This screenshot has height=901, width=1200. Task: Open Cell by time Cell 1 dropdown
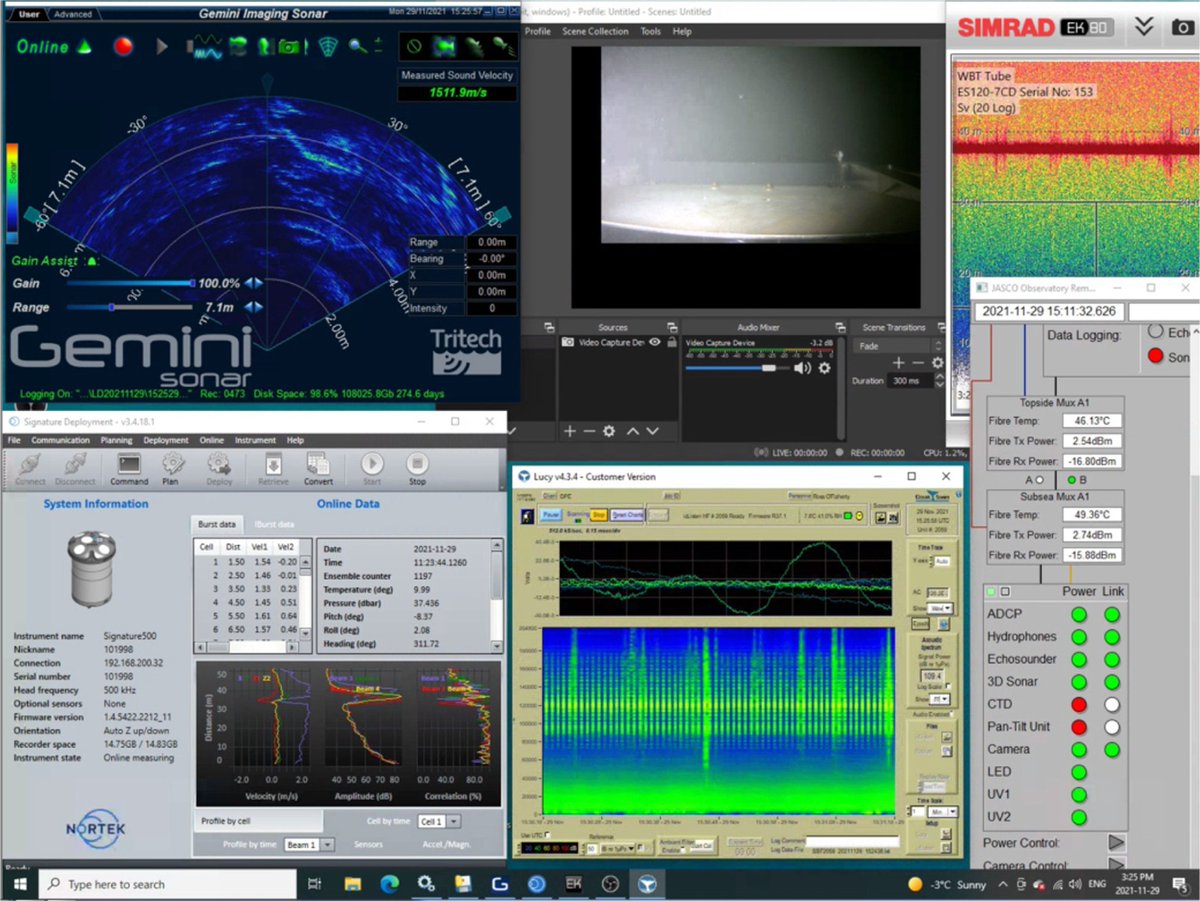tap(439, 821)
